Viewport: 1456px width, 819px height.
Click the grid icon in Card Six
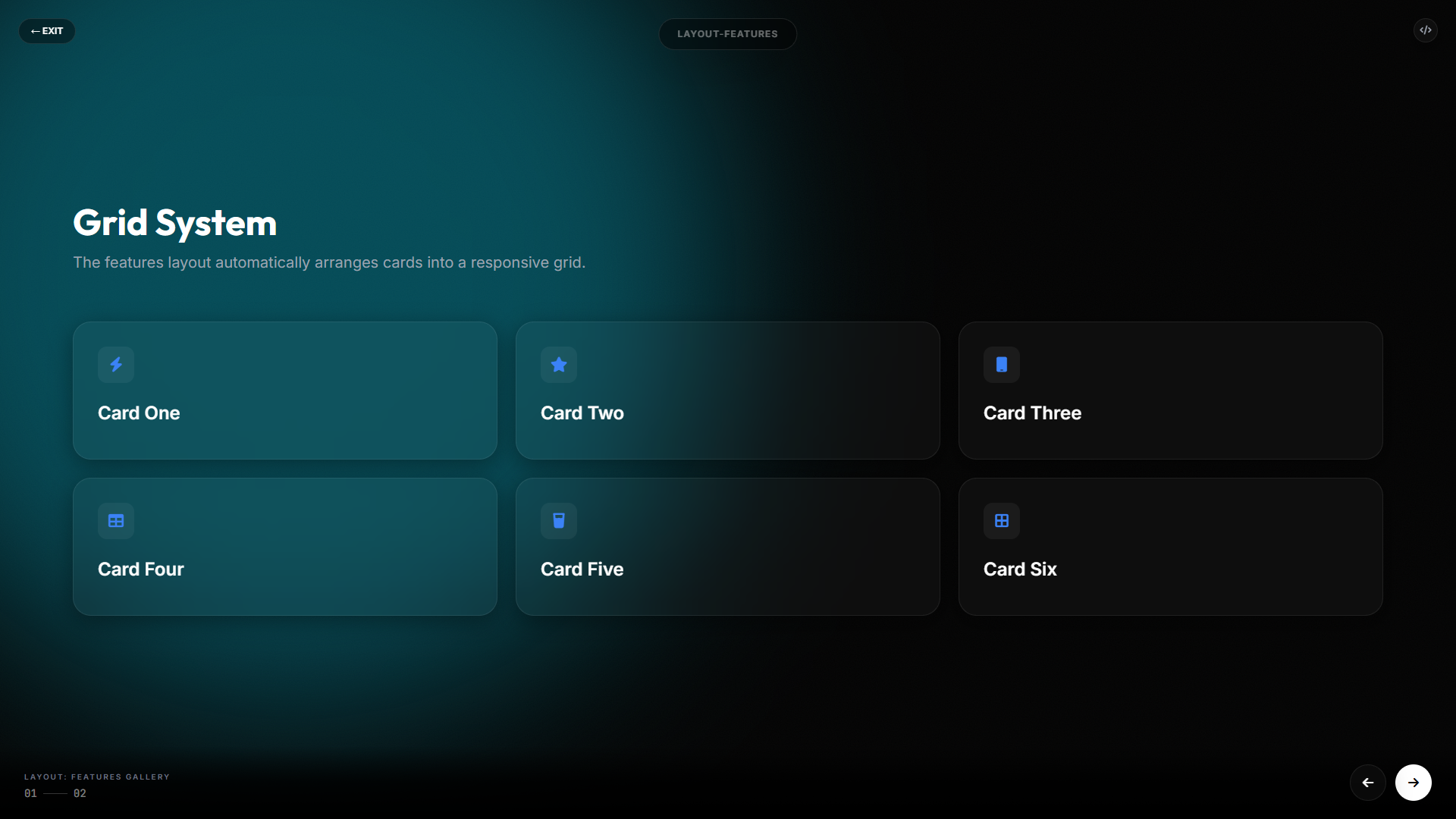coord(1002,521)
